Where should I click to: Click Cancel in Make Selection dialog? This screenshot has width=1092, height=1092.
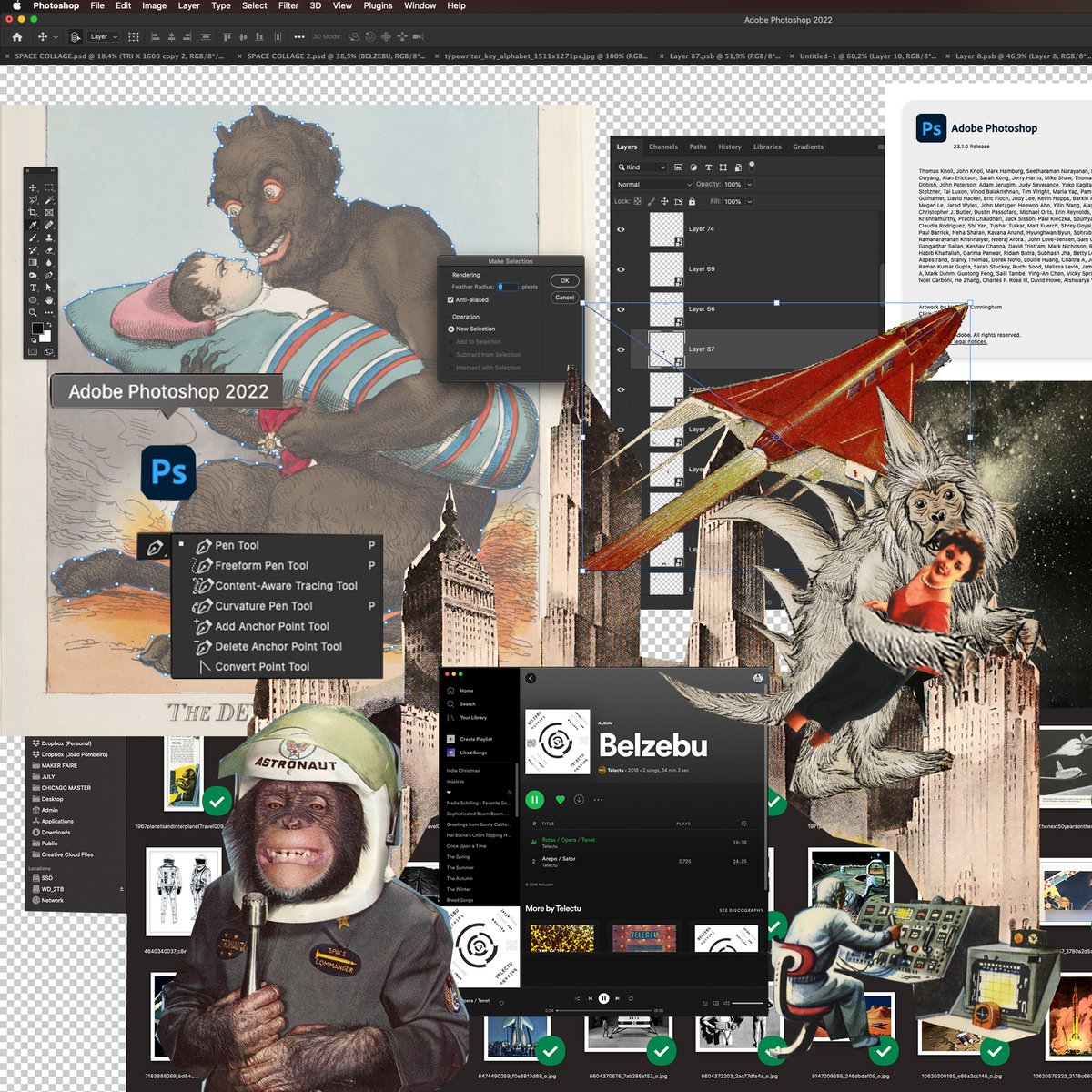(564, 298)
